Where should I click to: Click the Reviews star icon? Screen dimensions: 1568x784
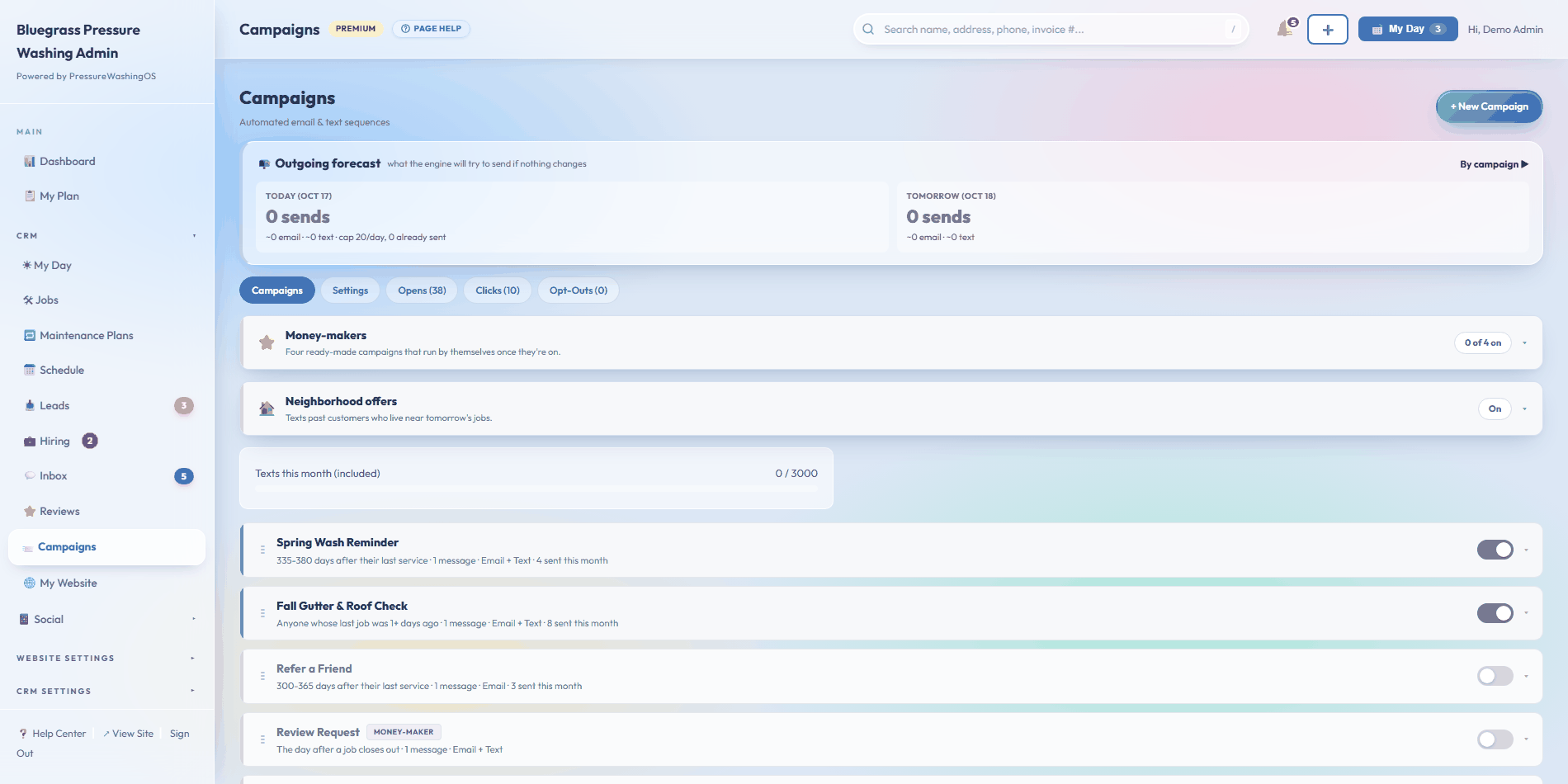tap(30, 512)
